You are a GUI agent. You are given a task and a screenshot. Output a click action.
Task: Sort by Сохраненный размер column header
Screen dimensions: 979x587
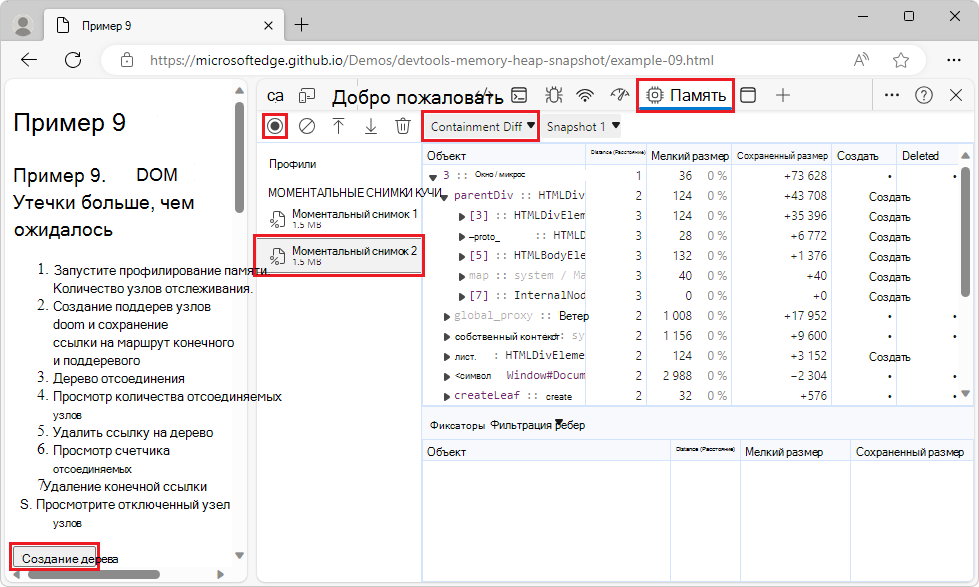pos(782,156)
